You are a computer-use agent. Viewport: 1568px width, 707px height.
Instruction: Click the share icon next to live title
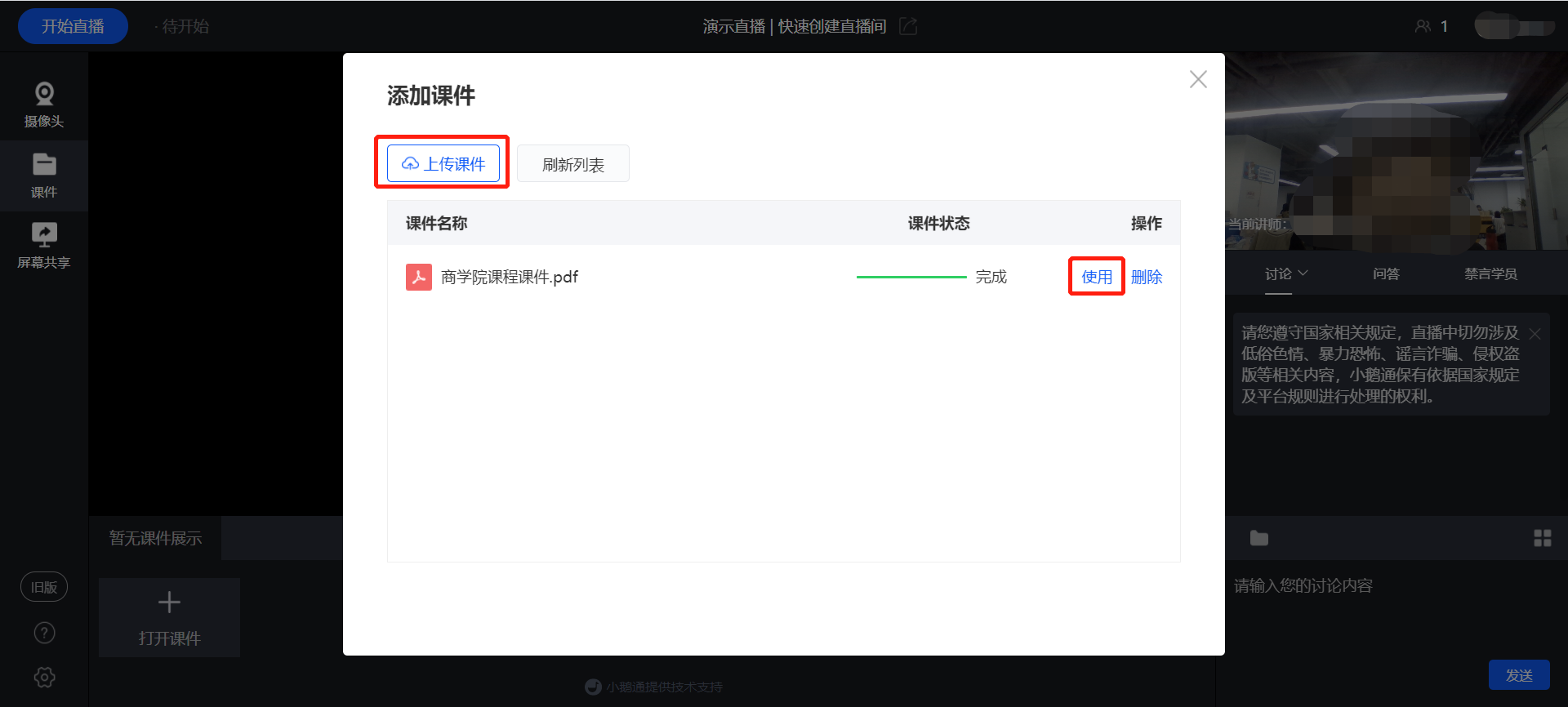[908, 26]
